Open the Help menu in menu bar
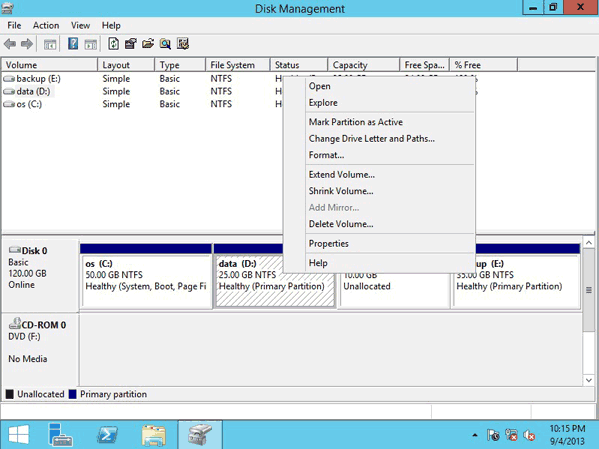The height and width of the screenshot is (449, 599). pyautogui.click(x=111, y=26)
